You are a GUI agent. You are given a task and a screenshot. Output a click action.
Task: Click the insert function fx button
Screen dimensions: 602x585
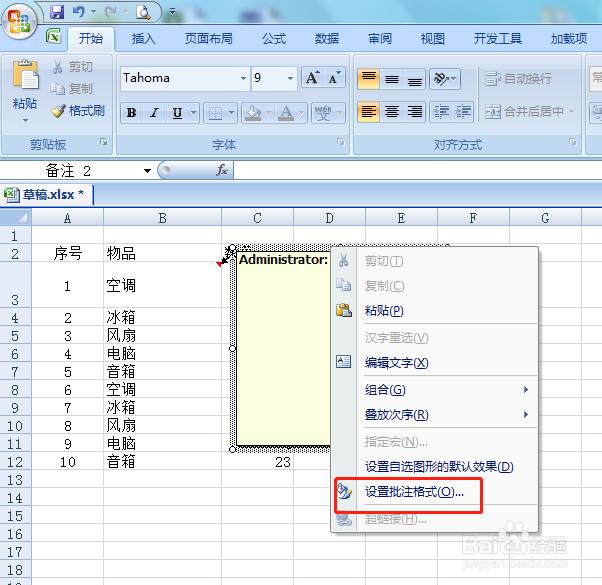click(222, 170)
